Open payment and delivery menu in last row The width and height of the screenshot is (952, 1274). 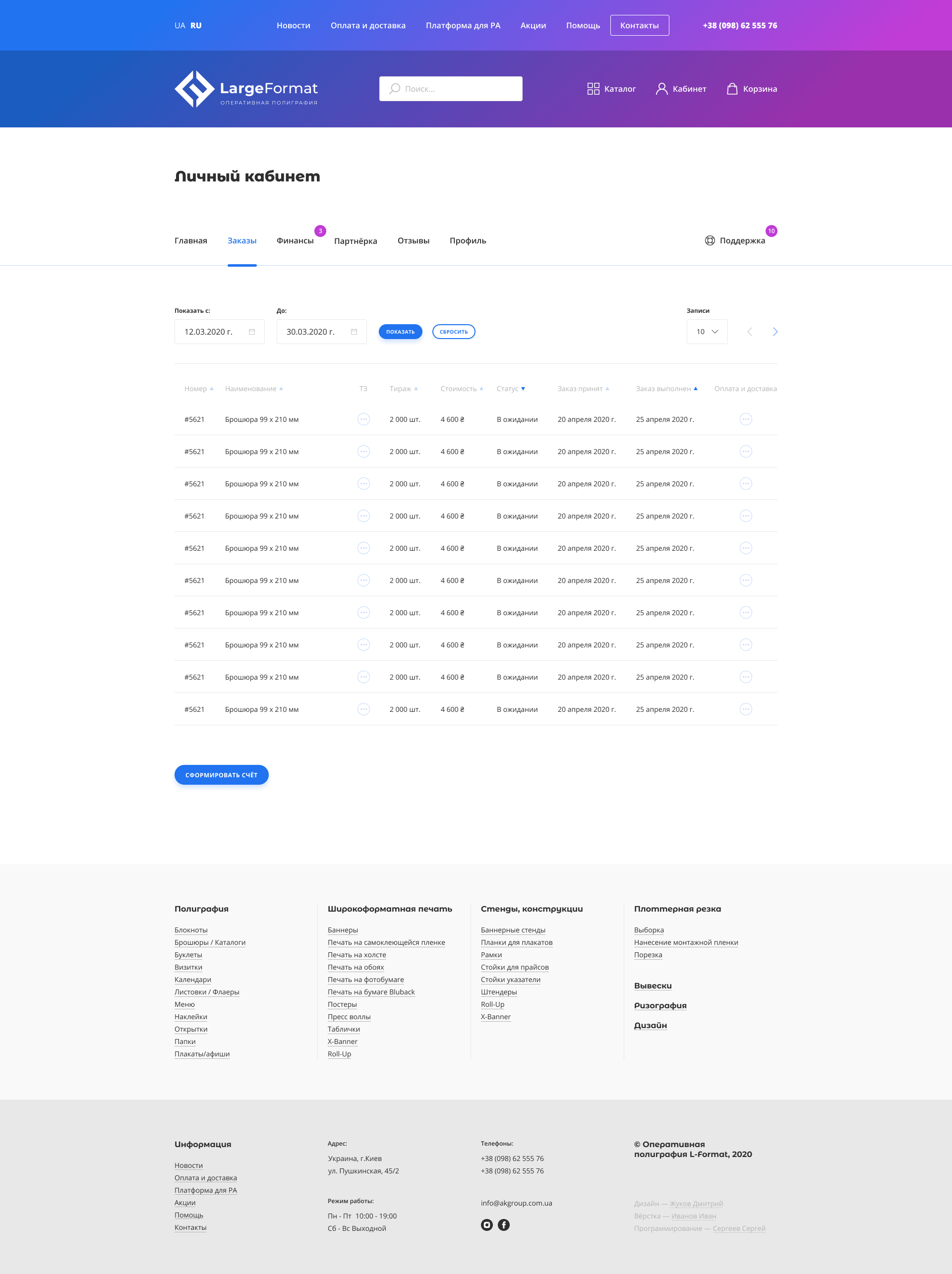745,709
